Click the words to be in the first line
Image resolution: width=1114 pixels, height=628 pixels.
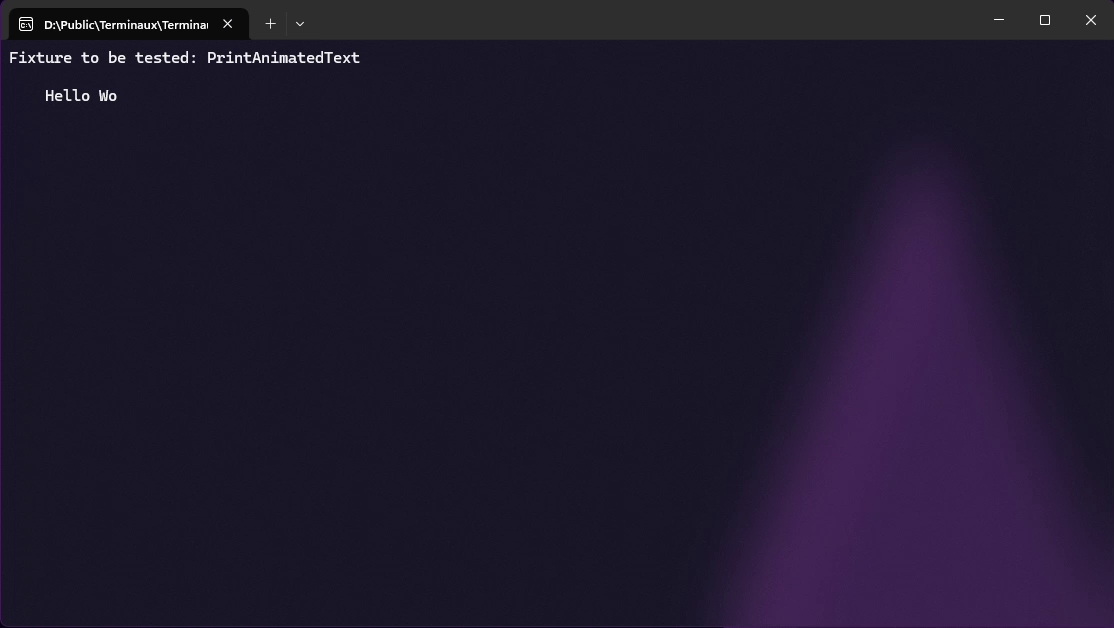pos(104,58)
